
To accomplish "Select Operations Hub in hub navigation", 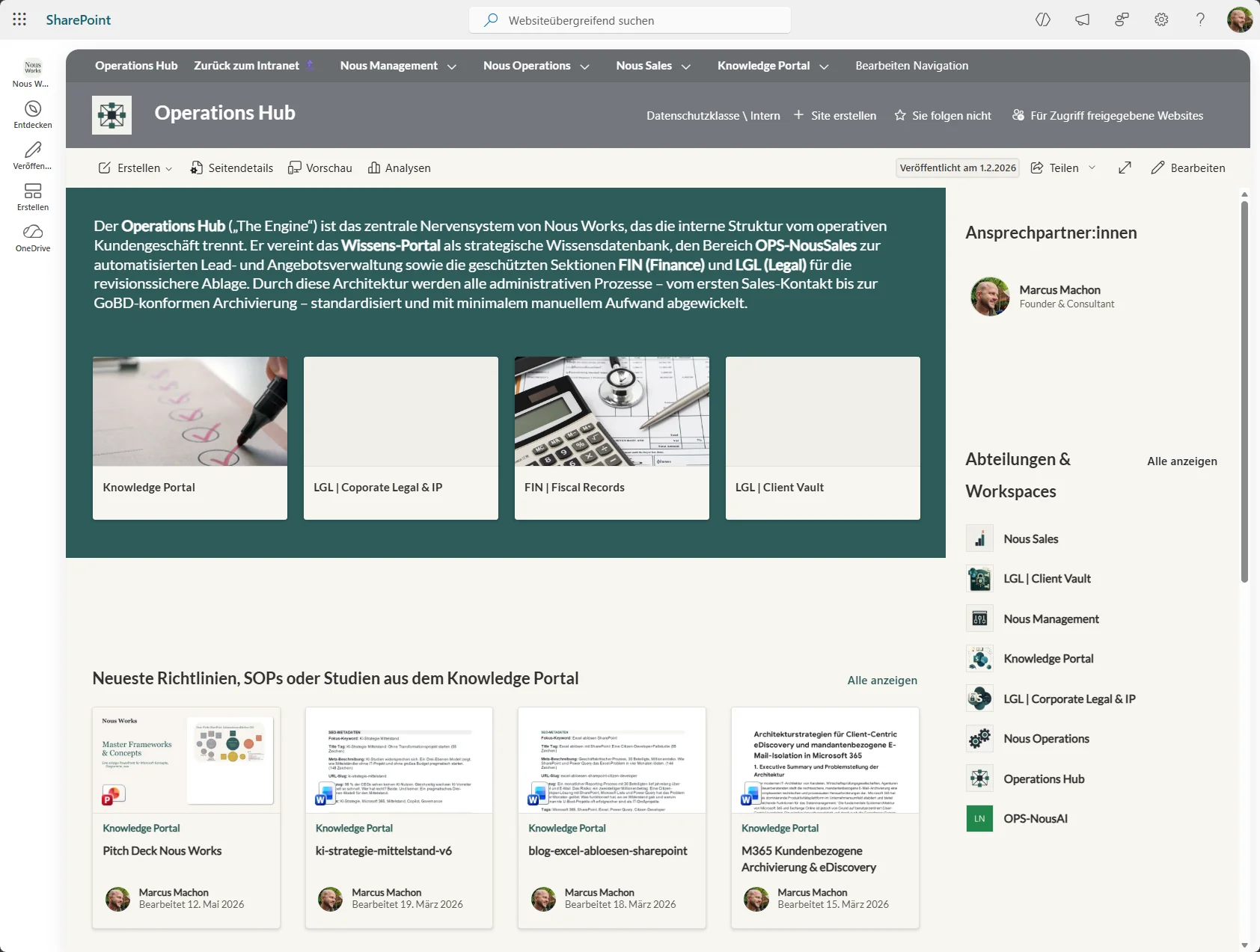I will [136, 66].
